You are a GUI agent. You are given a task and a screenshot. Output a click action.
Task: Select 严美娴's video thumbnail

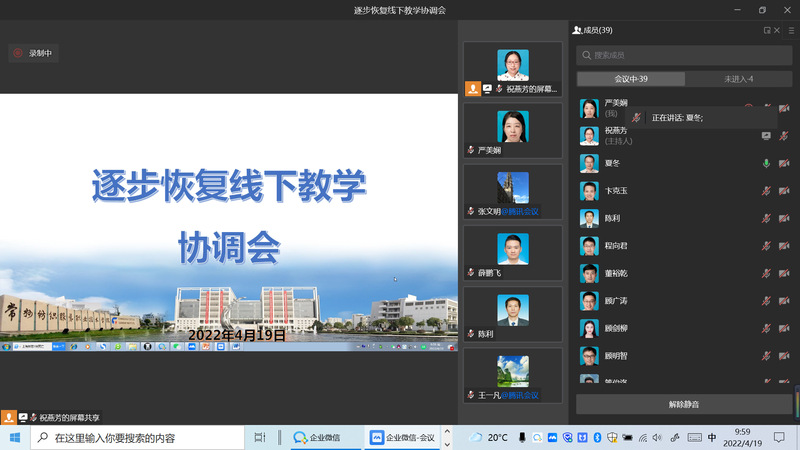tap(513, 128)
